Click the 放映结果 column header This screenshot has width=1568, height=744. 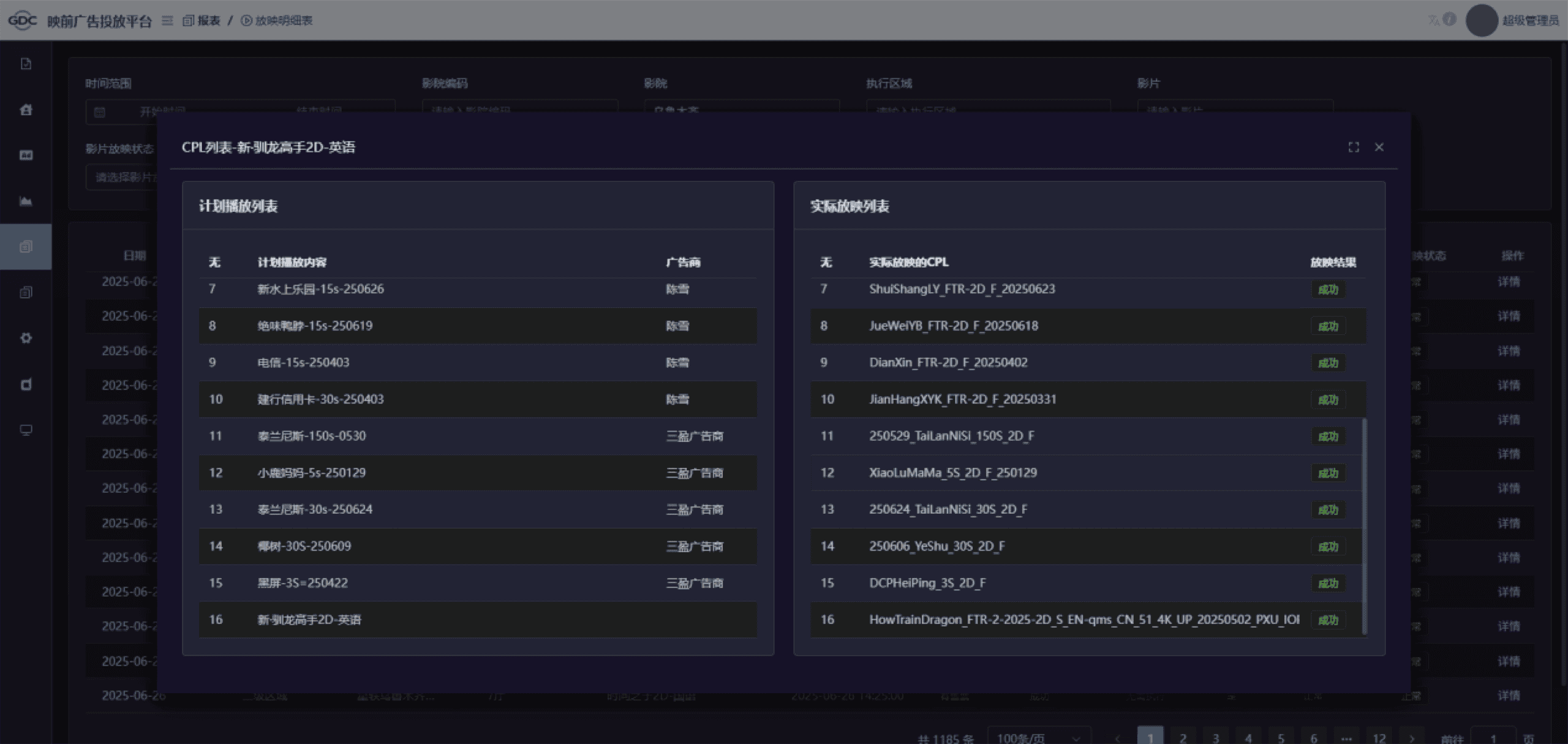[x=1333, y=262]
